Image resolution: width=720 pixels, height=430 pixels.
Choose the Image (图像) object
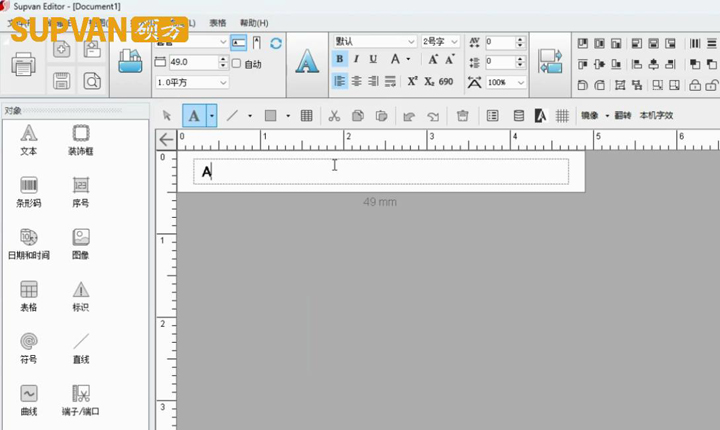coord(81,243)
